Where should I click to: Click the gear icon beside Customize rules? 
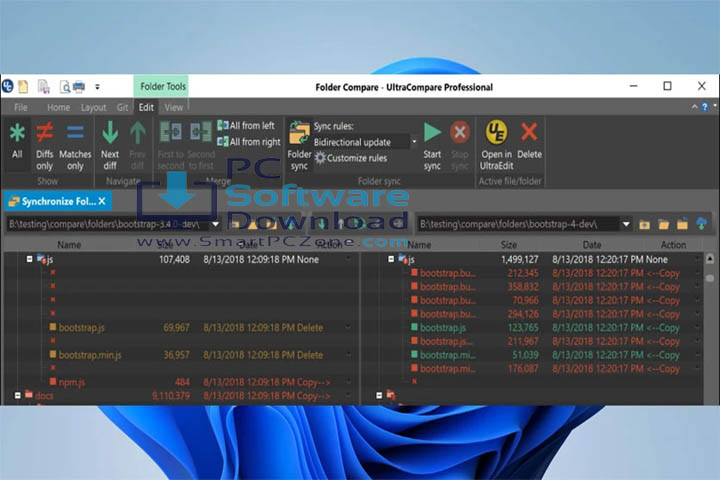320,158
